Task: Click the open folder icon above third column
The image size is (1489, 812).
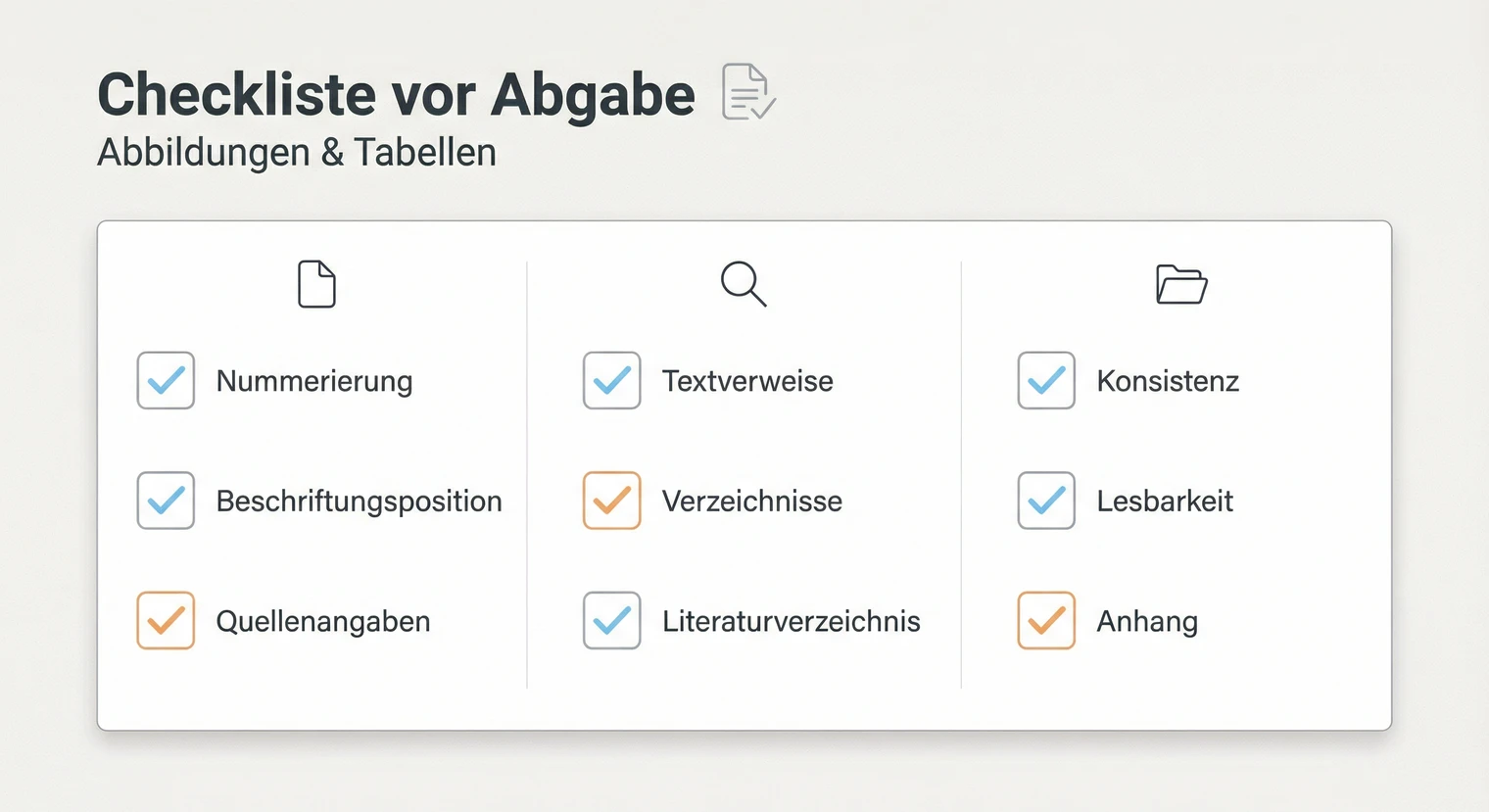Action: pyautogui.click(x=1181, y=285)
